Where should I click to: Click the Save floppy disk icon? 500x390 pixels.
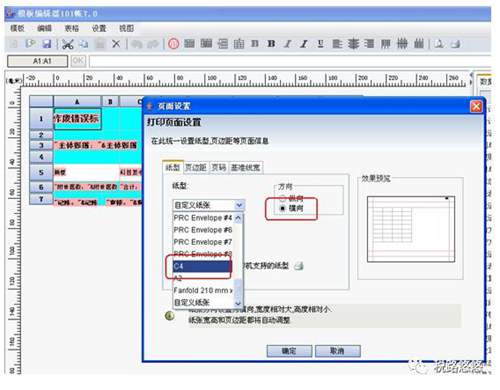click(47, 44)
